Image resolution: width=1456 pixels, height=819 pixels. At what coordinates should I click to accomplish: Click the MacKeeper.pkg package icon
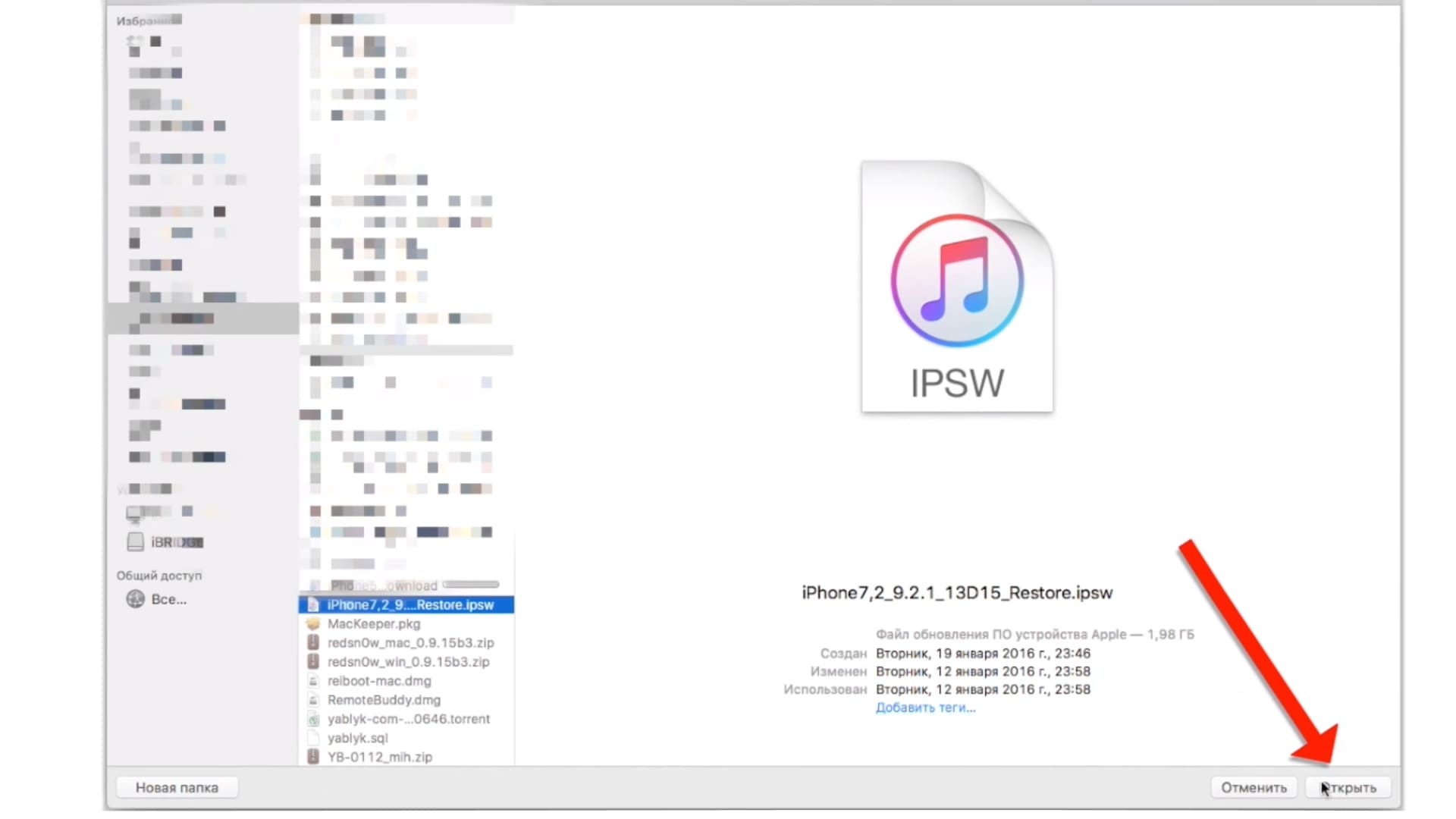[313, 624]
